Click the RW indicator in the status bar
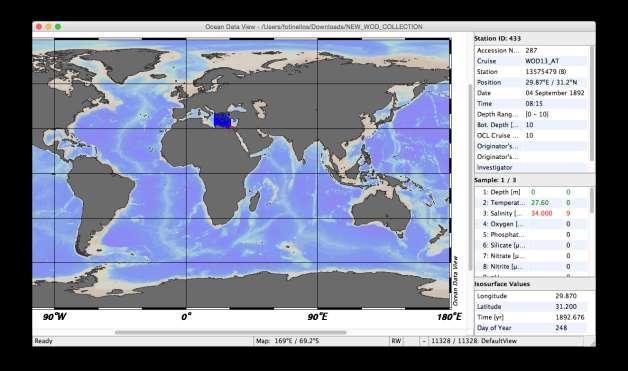 coord(396,341)
